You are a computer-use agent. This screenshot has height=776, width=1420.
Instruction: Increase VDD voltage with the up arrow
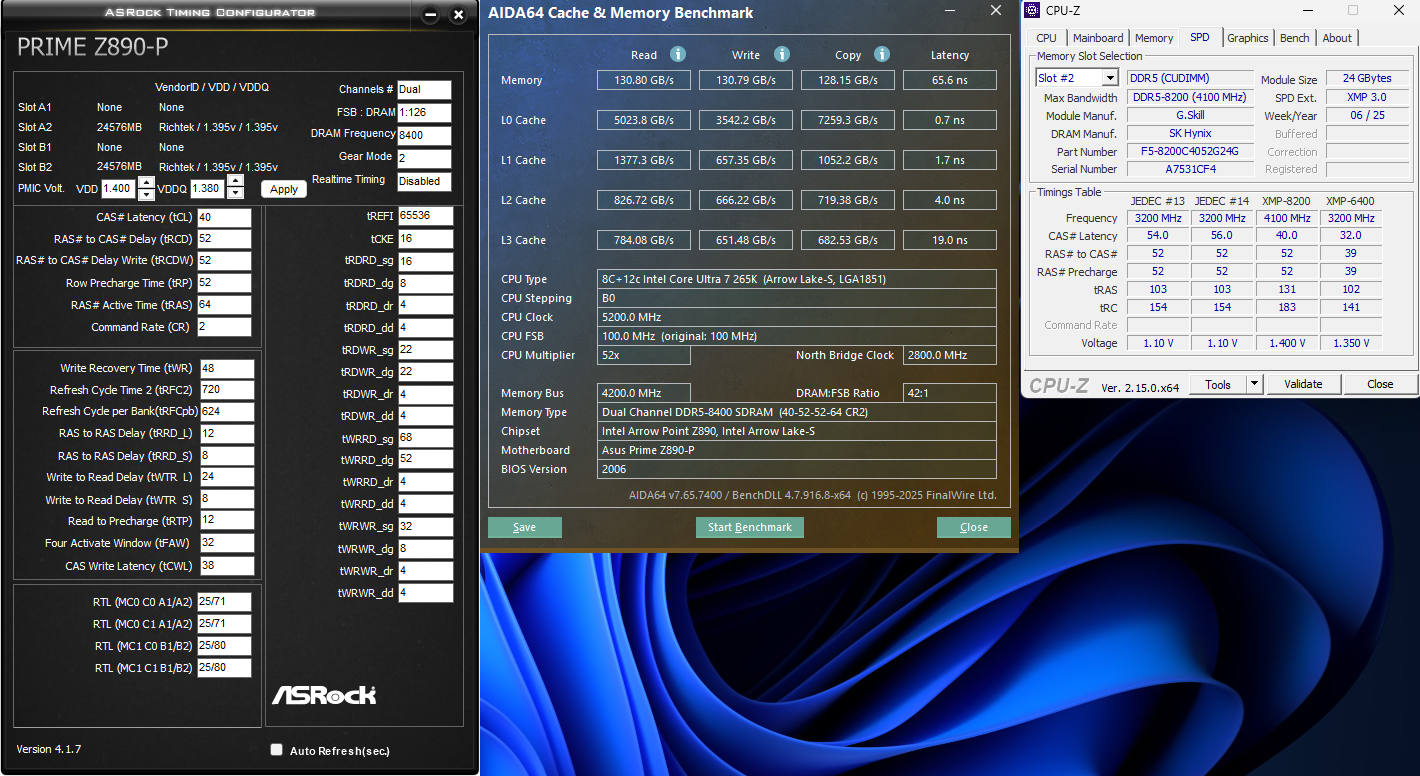point(146,182)
